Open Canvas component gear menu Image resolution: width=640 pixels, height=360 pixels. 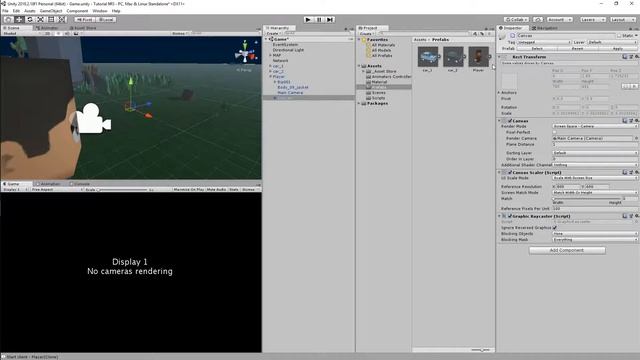coord(636,121)
